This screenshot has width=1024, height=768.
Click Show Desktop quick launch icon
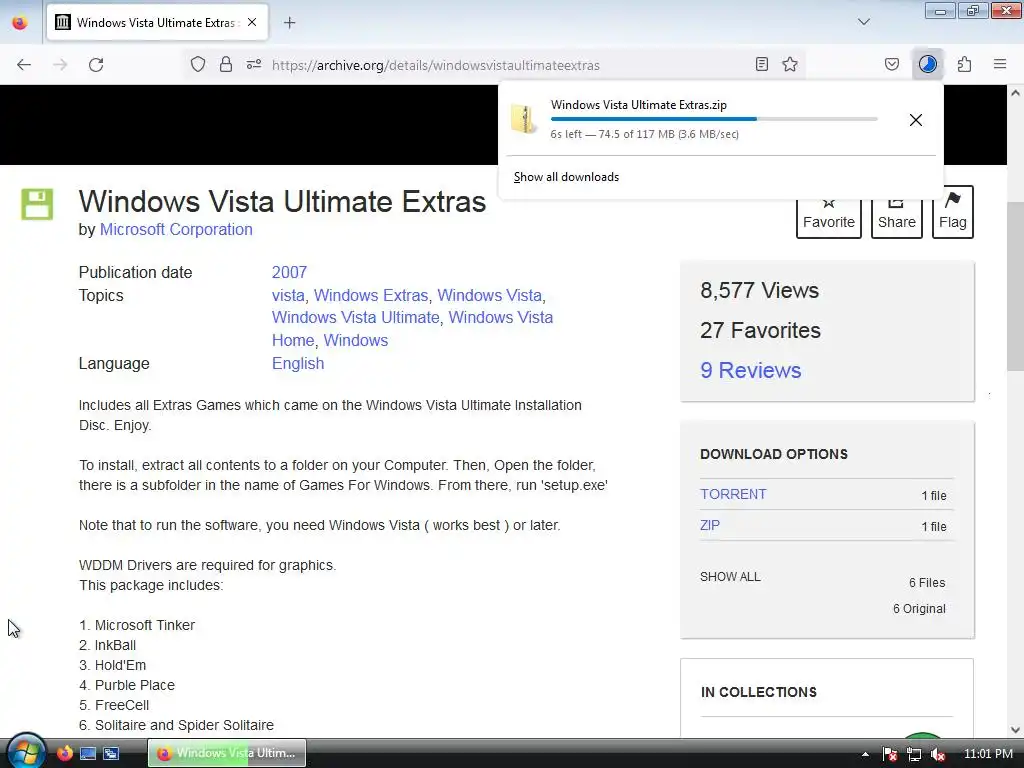click(88, 754)
